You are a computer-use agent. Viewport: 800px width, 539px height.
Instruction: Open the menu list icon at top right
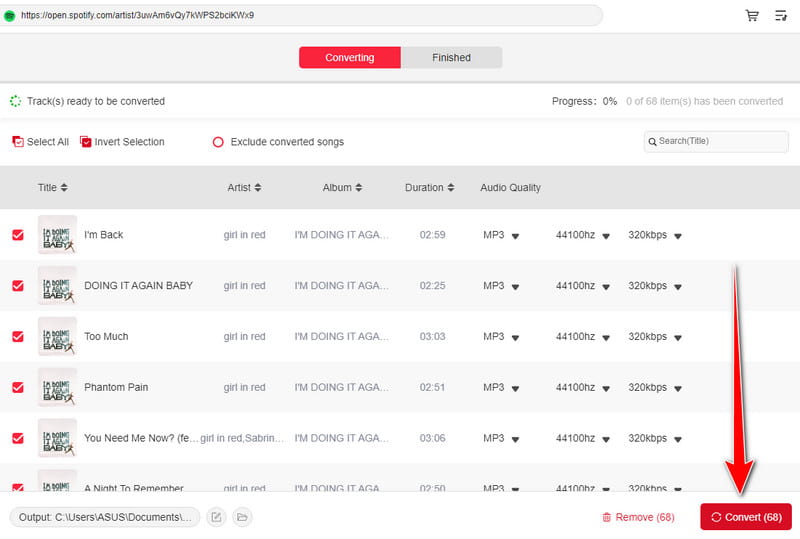point(781,16)
